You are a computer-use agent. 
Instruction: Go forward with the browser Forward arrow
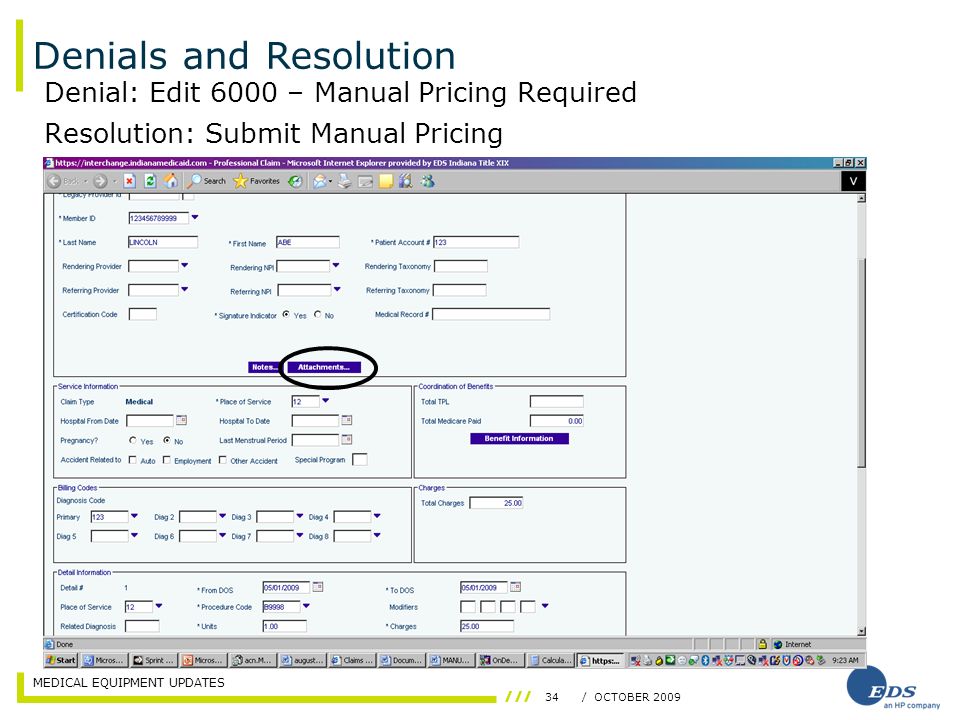click(x=100, y=181)
